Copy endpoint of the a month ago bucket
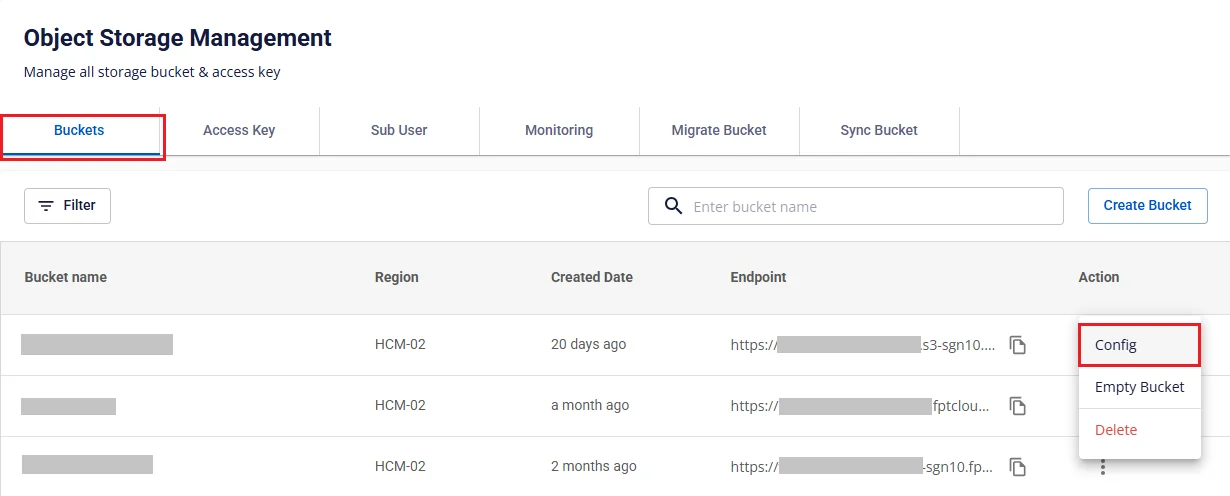This screenshot has width=1230, height=496. click(x=1018, y=406)
